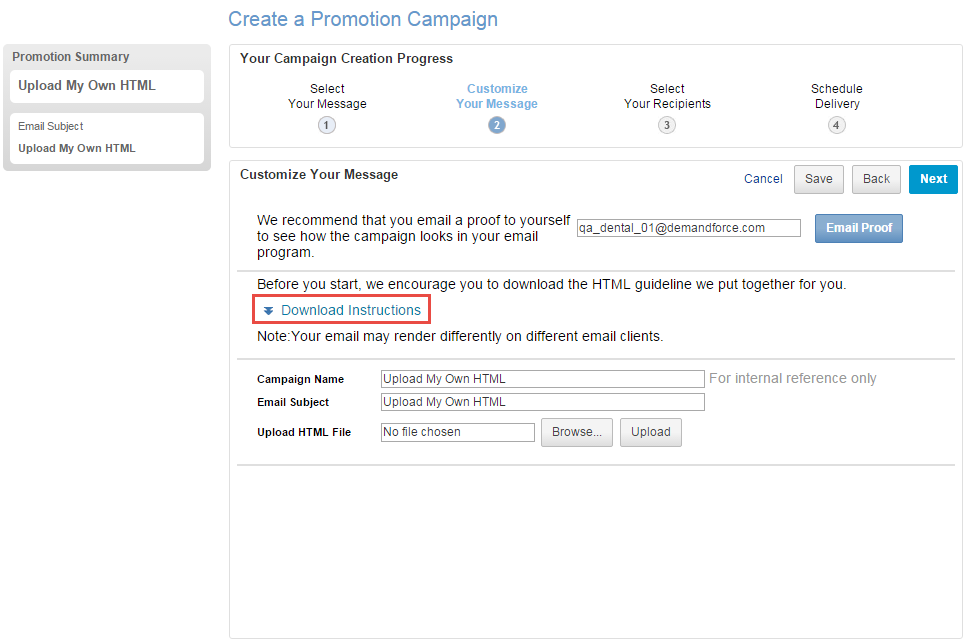Upload the selected HTML file
Image resolution: width=964 pixels, height=640 pixels.
(x=650, y=432)
